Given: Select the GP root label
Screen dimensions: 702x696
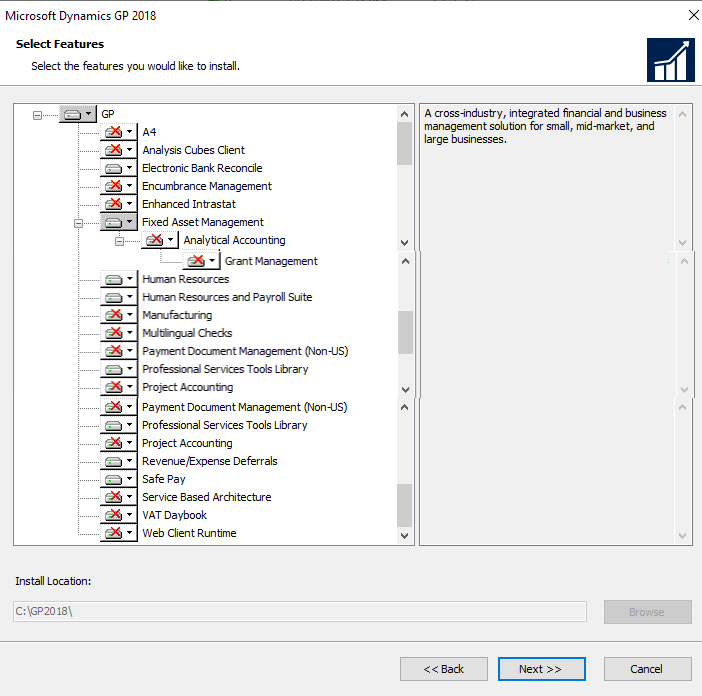Looking at the screenshot, I should [108, 114].
